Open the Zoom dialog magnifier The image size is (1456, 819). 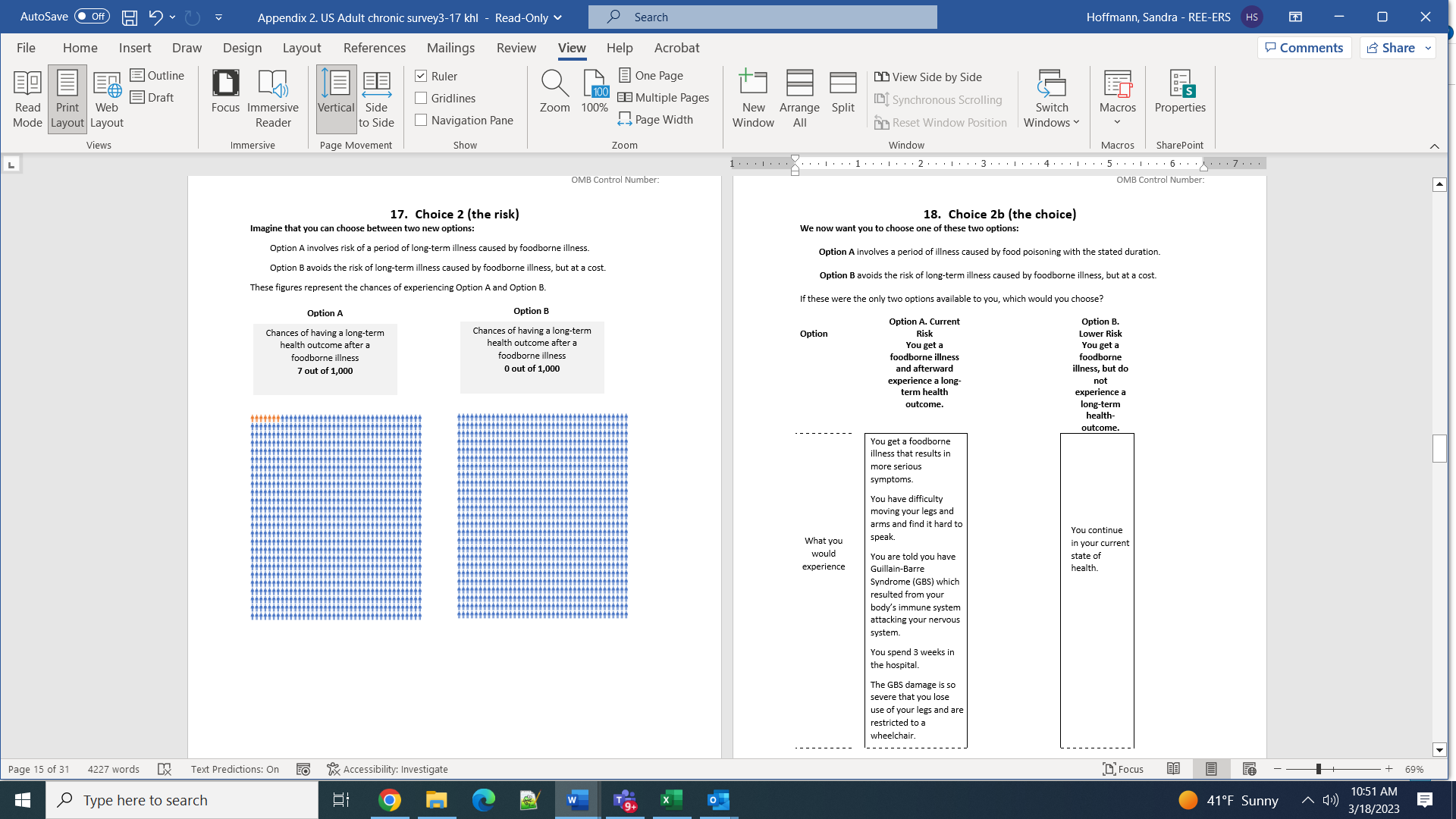[x=554, y=91]
